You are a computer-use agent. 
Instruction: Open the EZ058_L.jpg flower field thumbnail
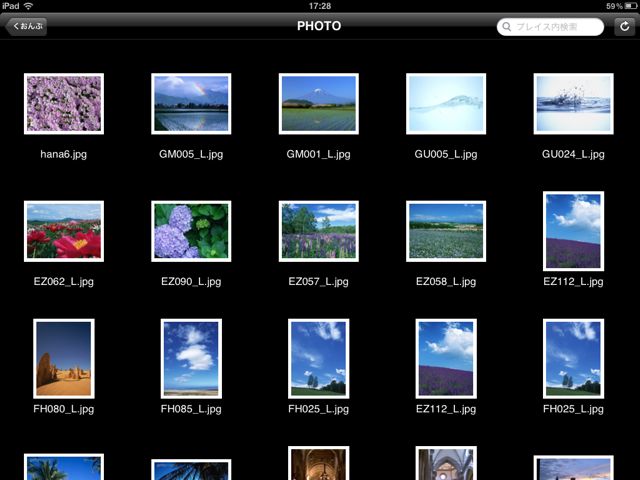446,231
